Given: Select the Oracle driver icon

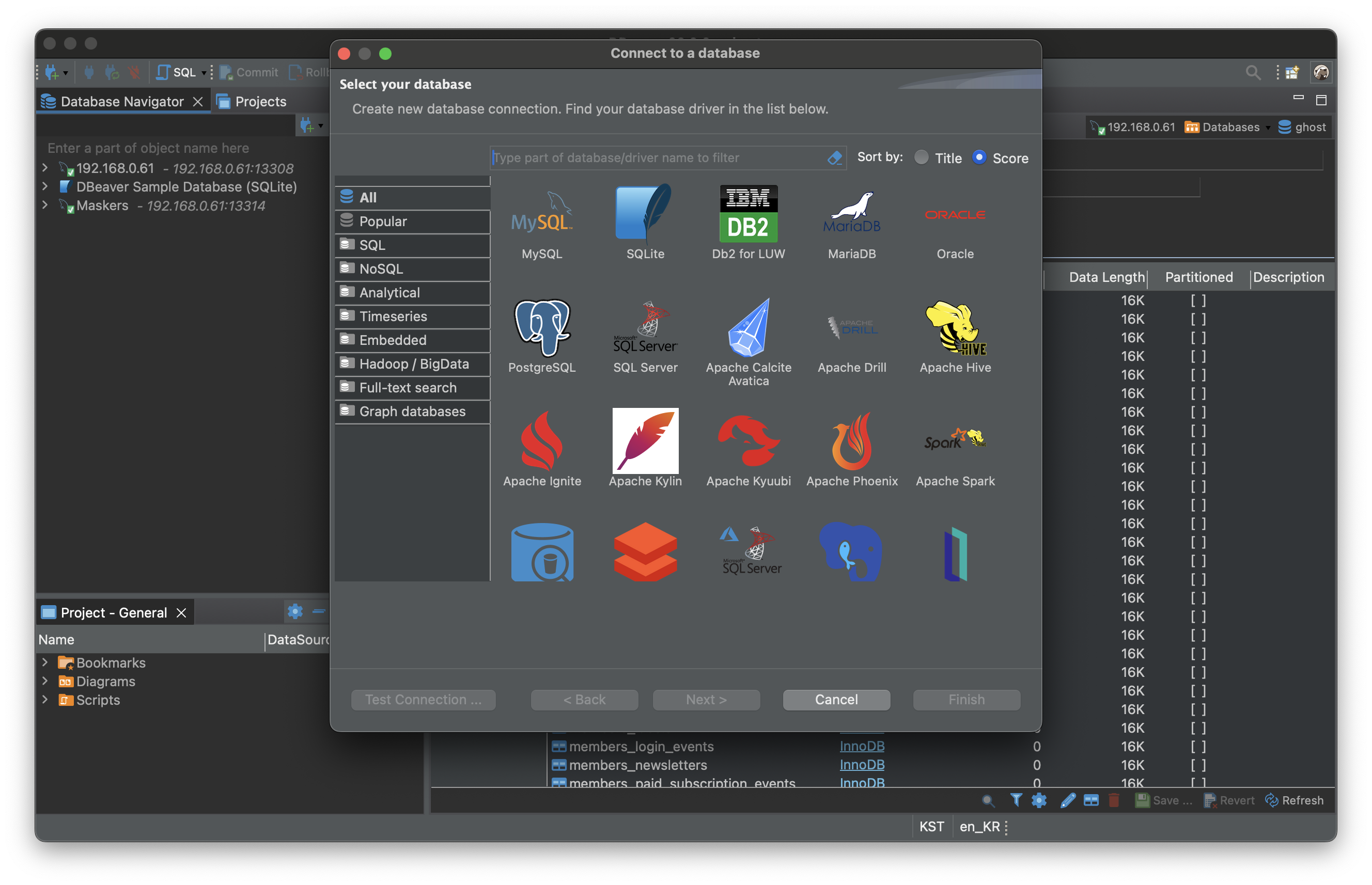Looking at the screenshot, I should (955, 215).
